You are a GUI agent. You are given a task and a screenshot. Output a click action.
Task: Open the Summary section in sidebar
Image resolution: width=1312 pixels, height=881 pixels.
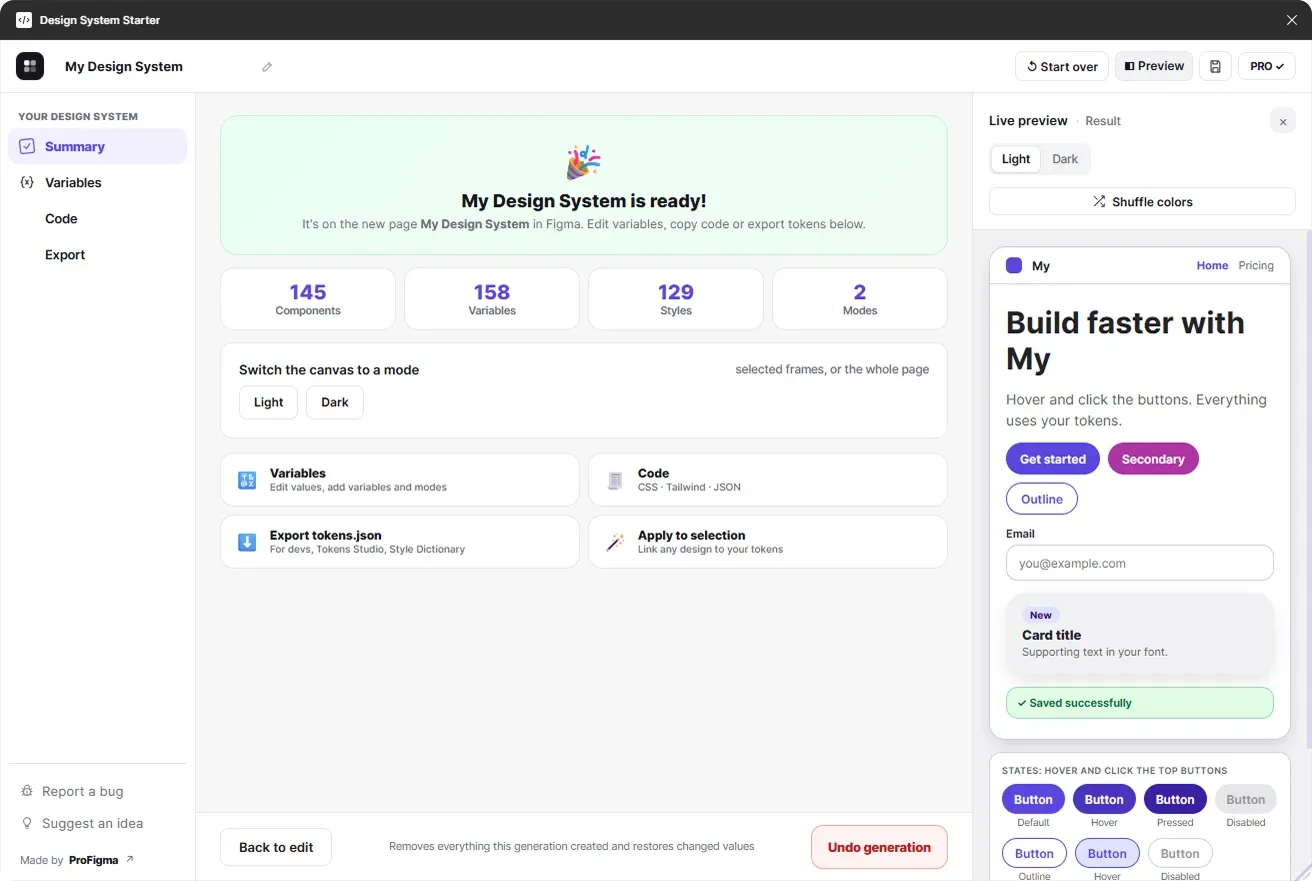[x=97, y=146]
